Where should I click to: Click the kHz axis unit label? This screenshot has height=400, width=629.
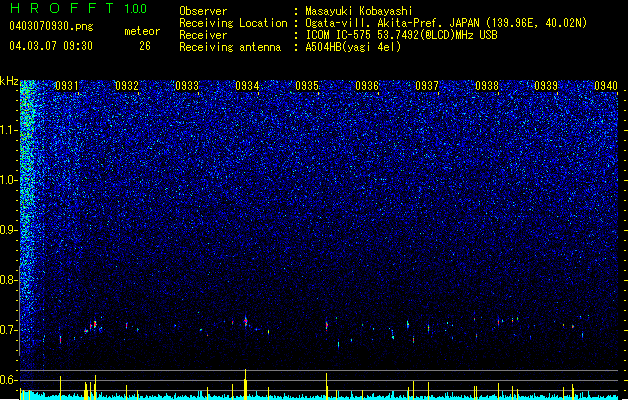point(9,81)
